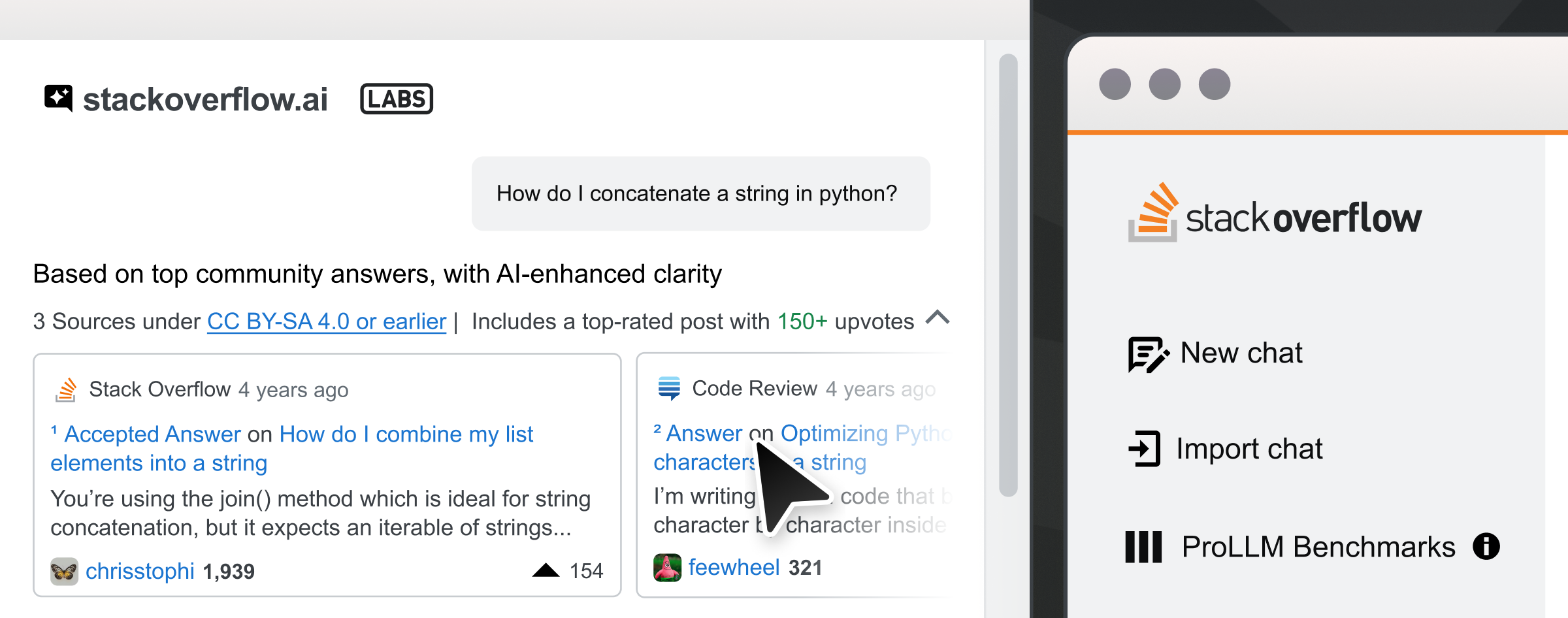Click the Stack Overflow logo in sidebar
This screenshot has height=618, width=1568.
coord(1274,214)
